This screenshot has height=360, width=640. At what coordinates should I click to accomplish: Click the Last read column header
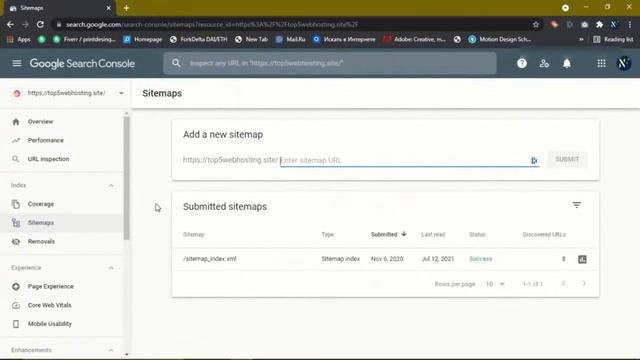(x=433, y=234)
